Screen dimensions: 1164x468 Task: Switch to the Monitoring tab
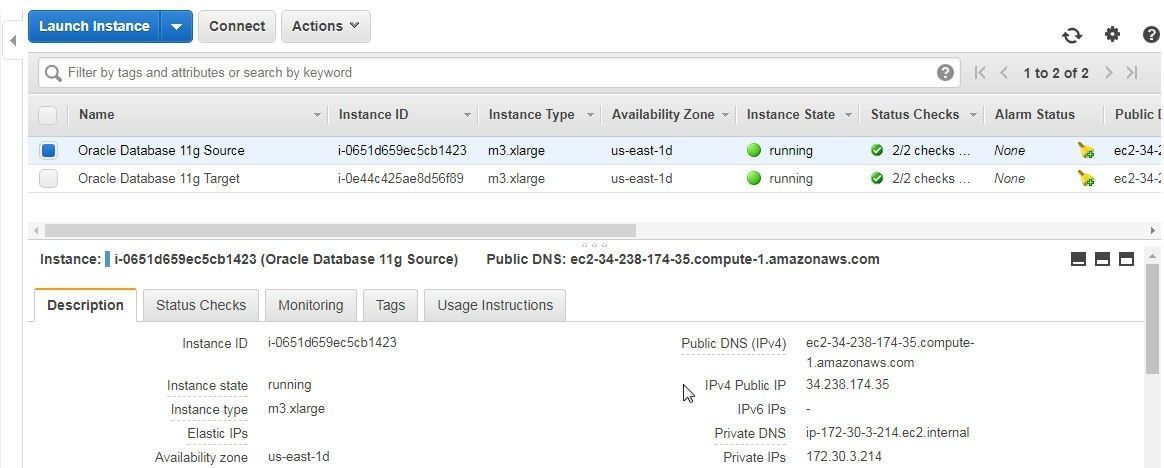(x=310, y=305)
